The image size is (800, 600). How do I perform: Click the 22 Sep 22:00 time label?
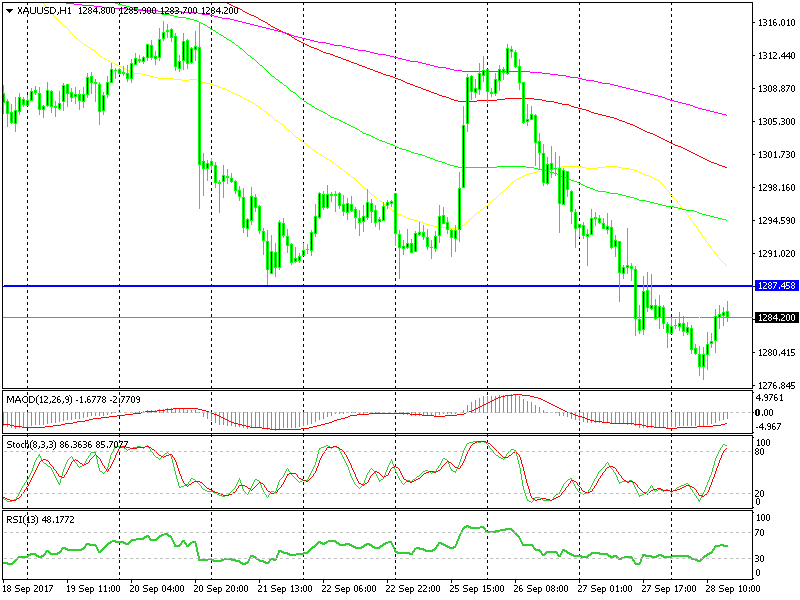pyautogui.click(x=413, y=588)
